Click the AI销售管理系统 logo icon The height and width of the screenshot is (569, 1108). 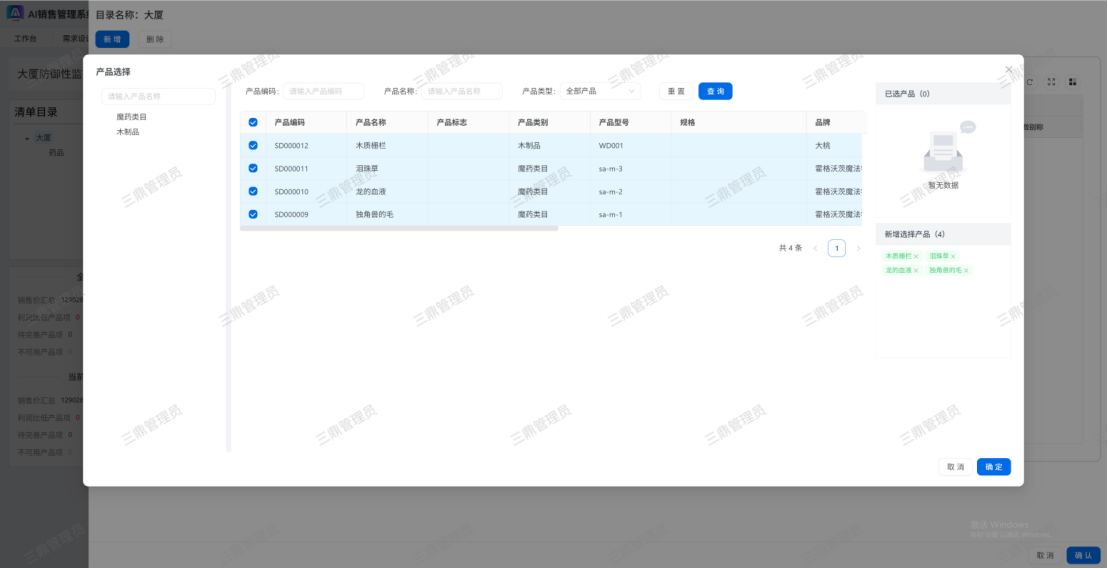point(15,12)
